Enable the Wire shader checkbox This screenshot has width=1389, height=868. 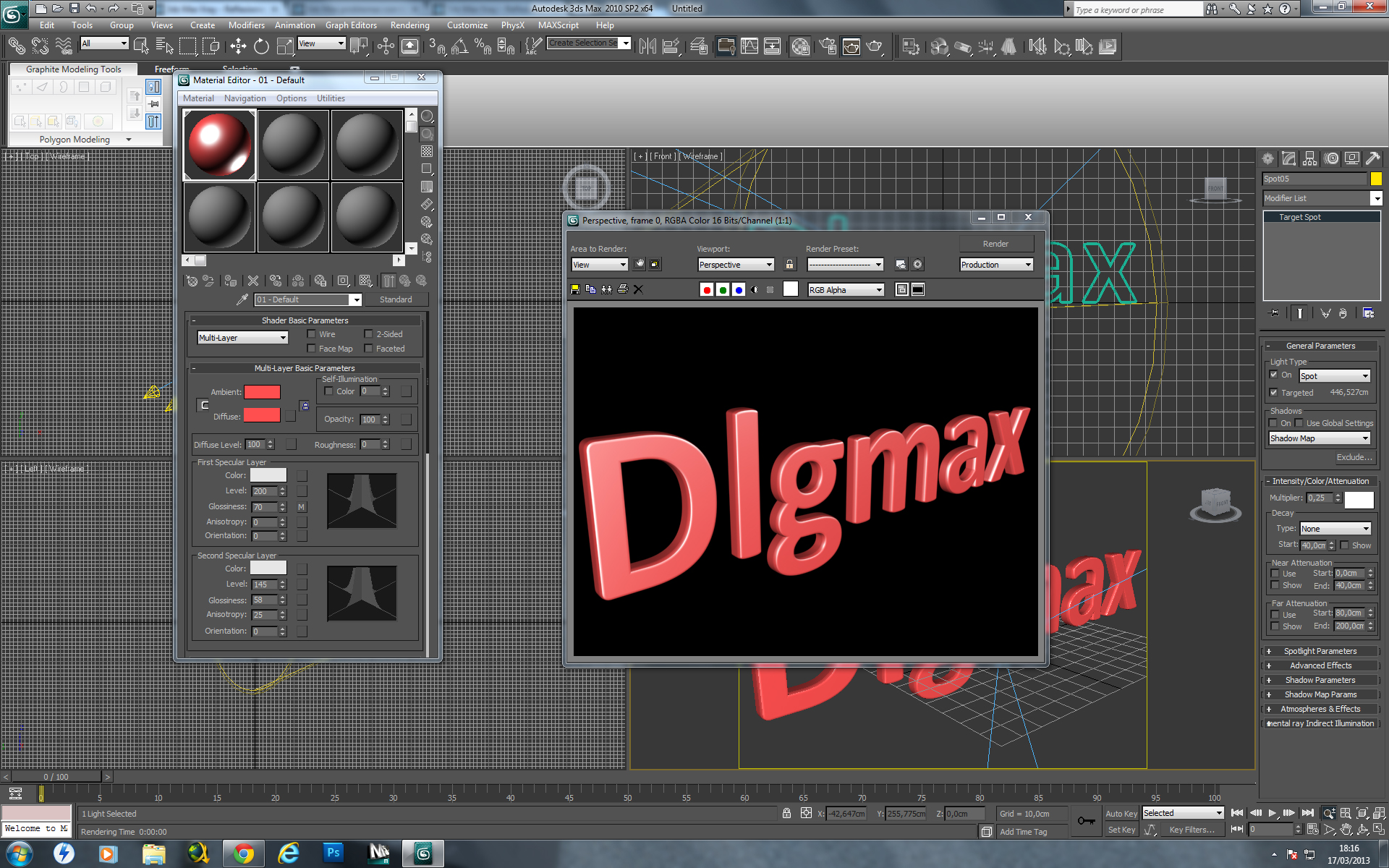[x=312, y=334]
